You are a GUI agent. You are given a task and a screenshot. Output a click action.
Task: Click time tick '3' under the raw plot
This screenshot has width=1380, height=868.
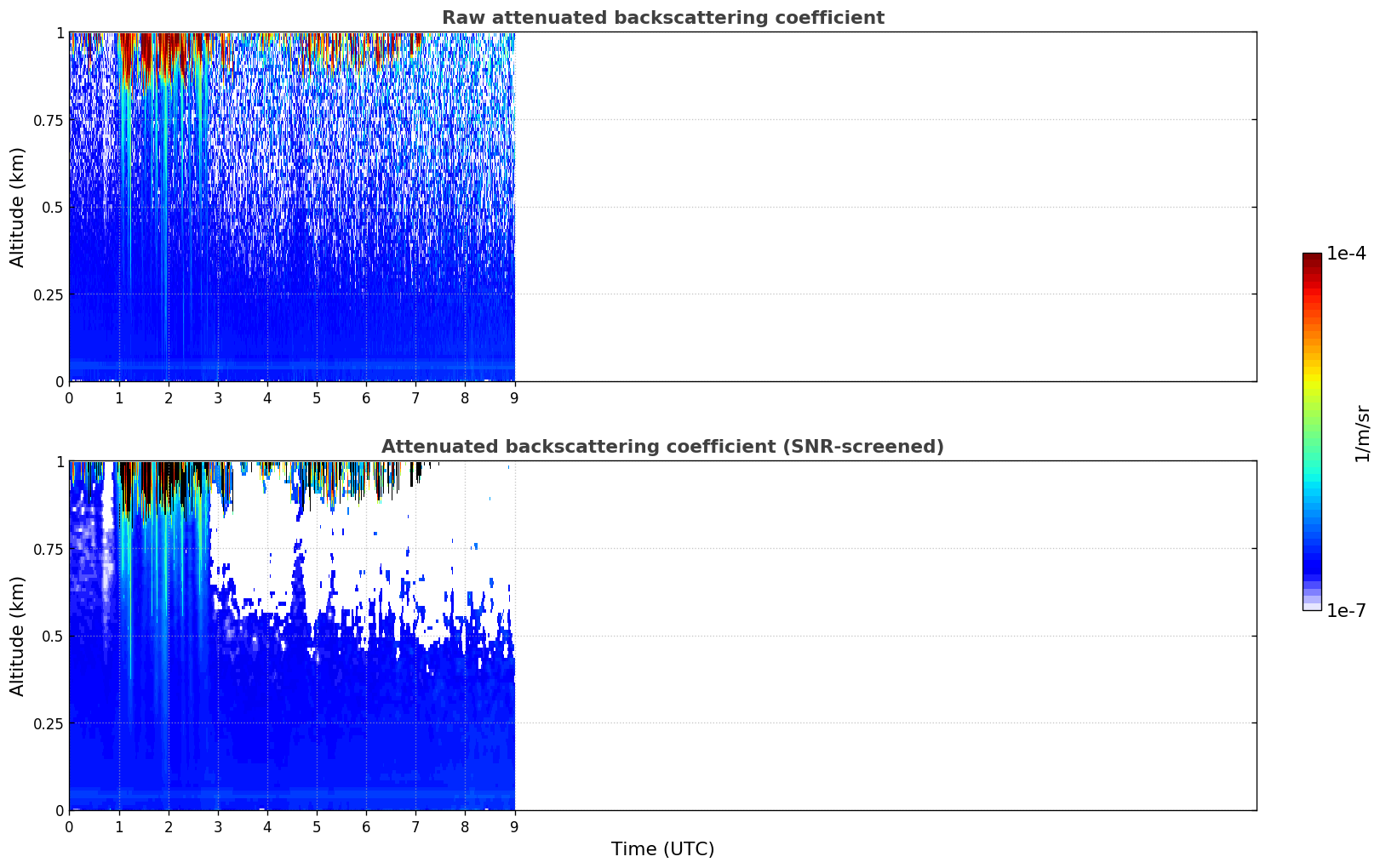coord(218,397)
